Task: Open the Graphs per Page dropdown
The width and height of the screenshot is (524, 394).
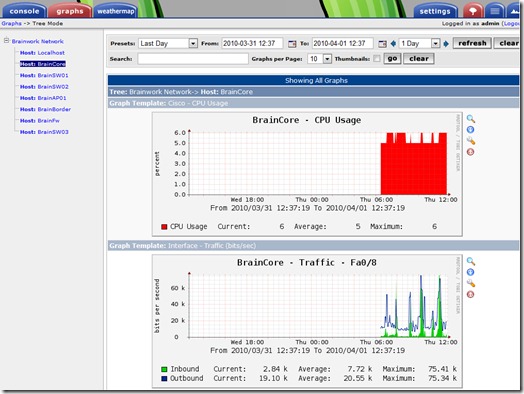Action: (x=319, y=59)
